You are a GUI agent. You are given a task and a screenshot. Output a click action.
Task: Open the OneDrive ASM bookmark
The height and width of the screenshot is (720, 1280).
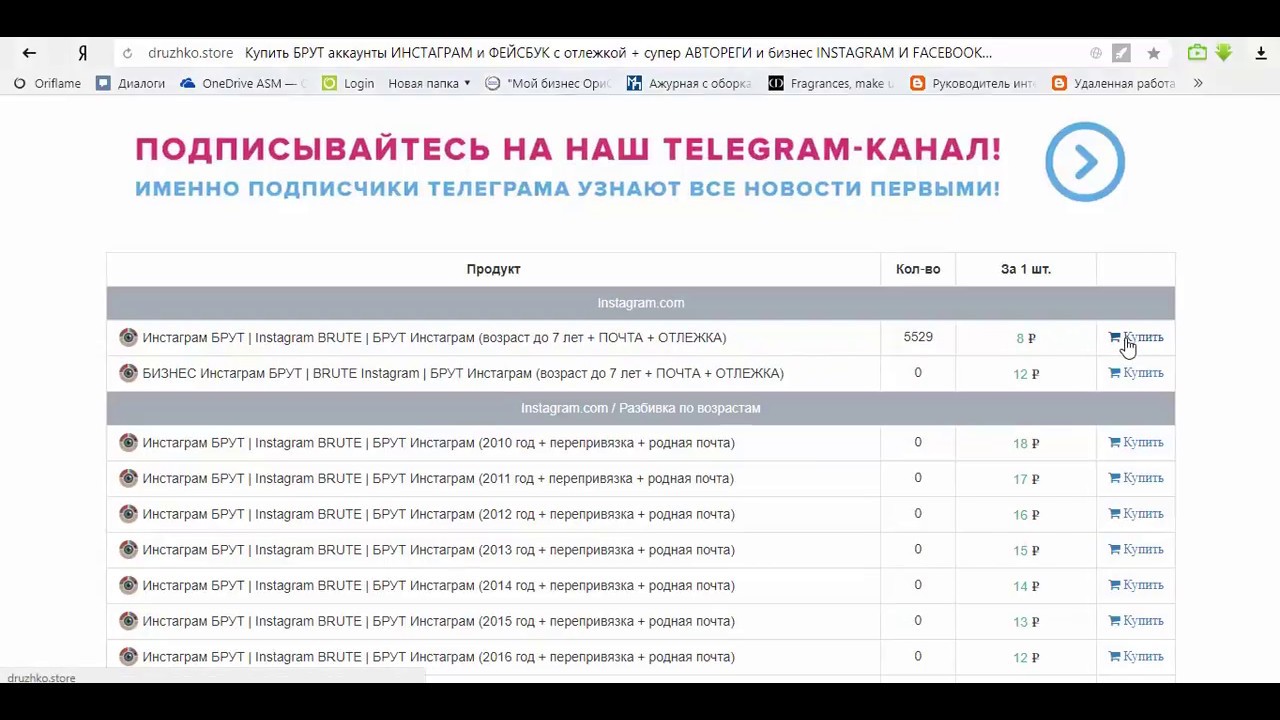click(x=245, y=83)
